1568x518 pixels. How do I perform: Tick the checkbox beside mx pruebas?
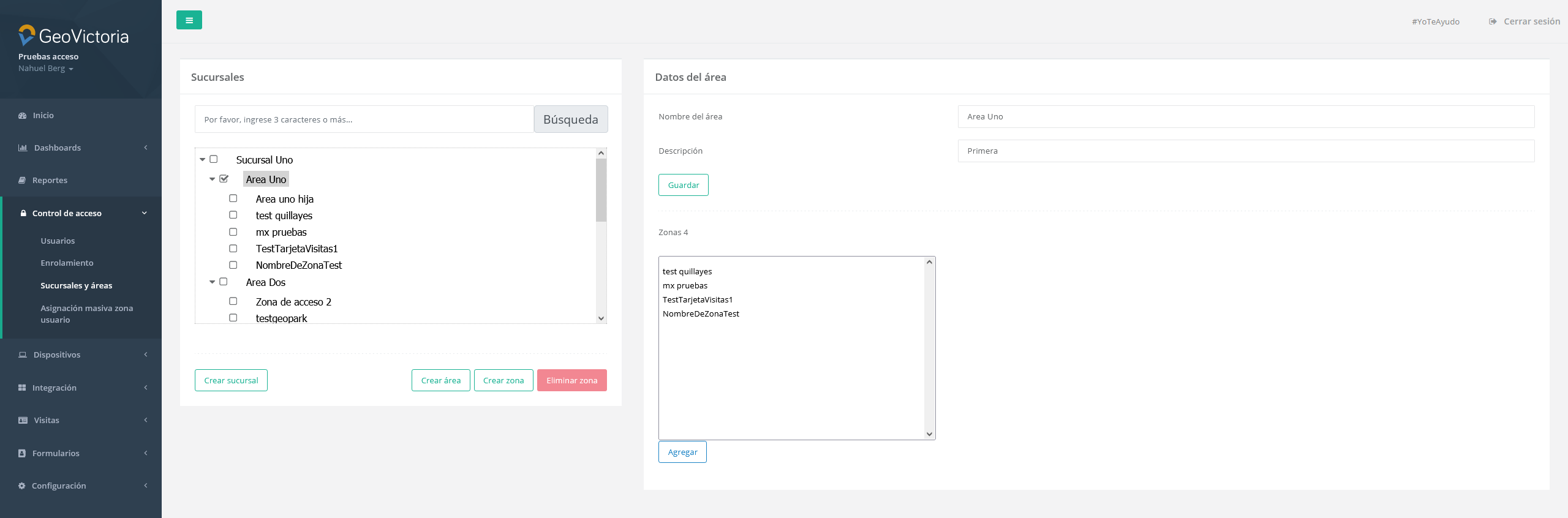click(x=233, y=232)
